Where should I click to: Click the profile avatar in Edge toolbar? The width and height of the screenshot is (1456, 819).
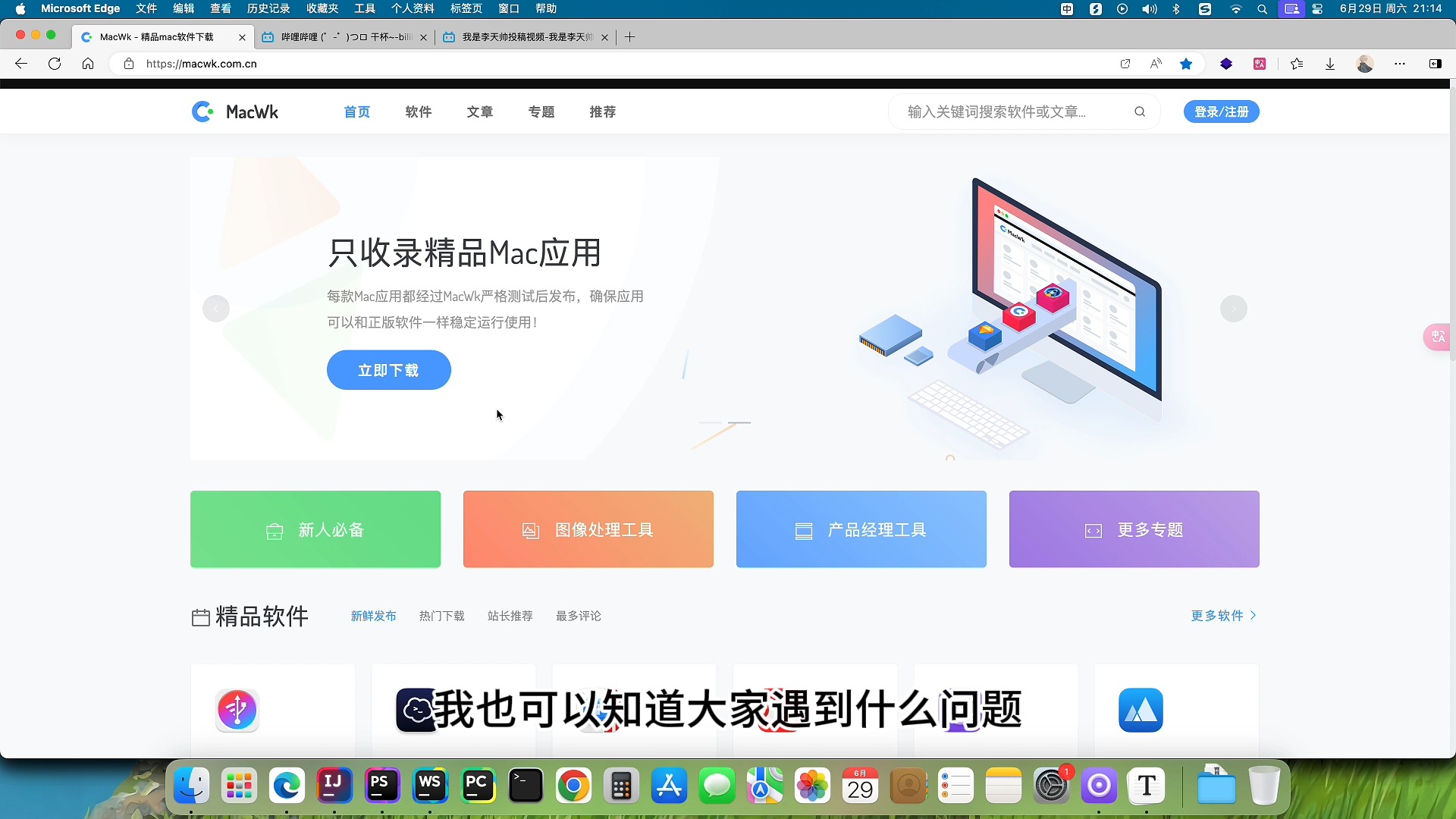(x=1365, y=64)
